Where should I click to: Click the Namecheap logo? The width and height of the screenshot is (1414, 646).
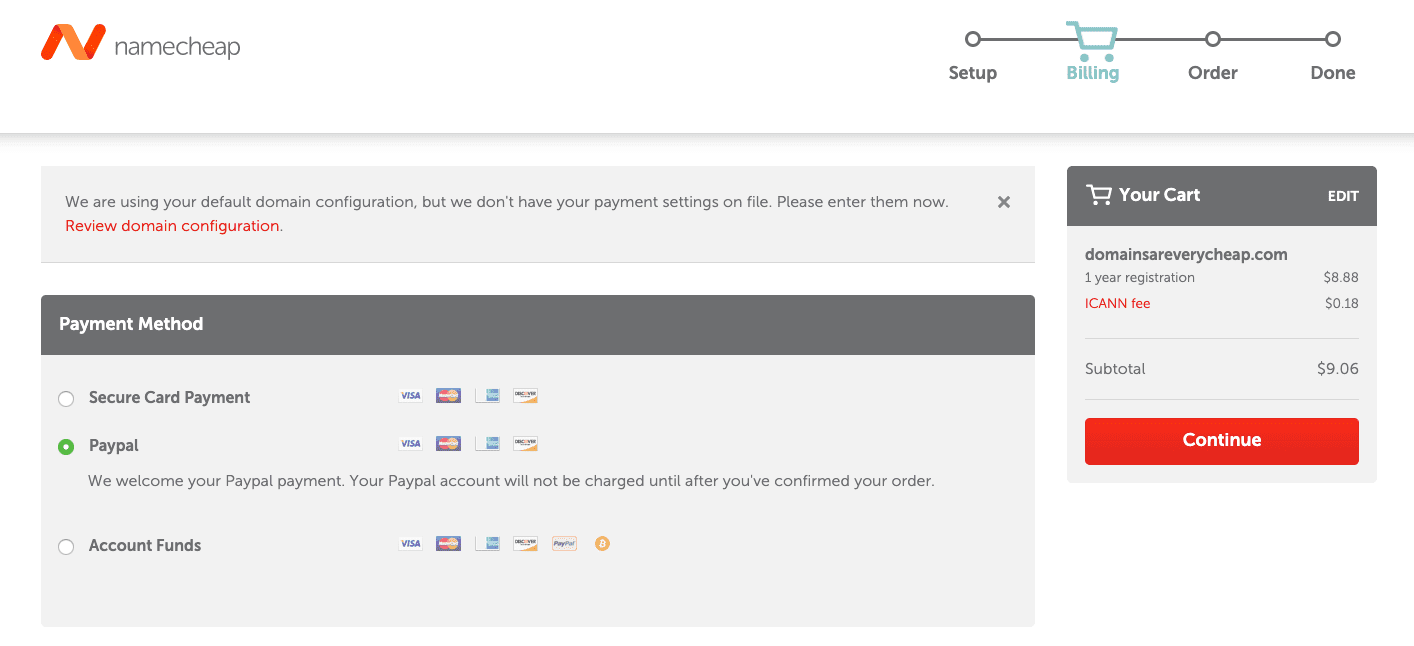pyautogui.click(x=140, y=43)
